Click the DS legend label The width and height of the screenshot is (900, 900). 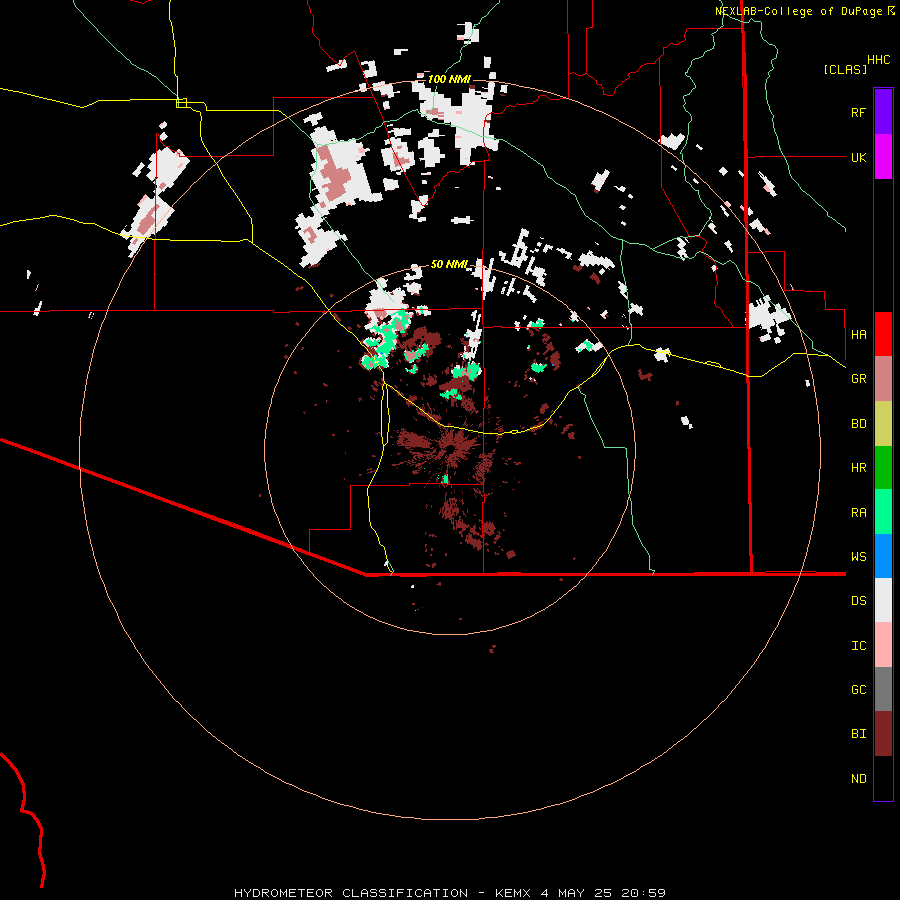tap(858, 601)
